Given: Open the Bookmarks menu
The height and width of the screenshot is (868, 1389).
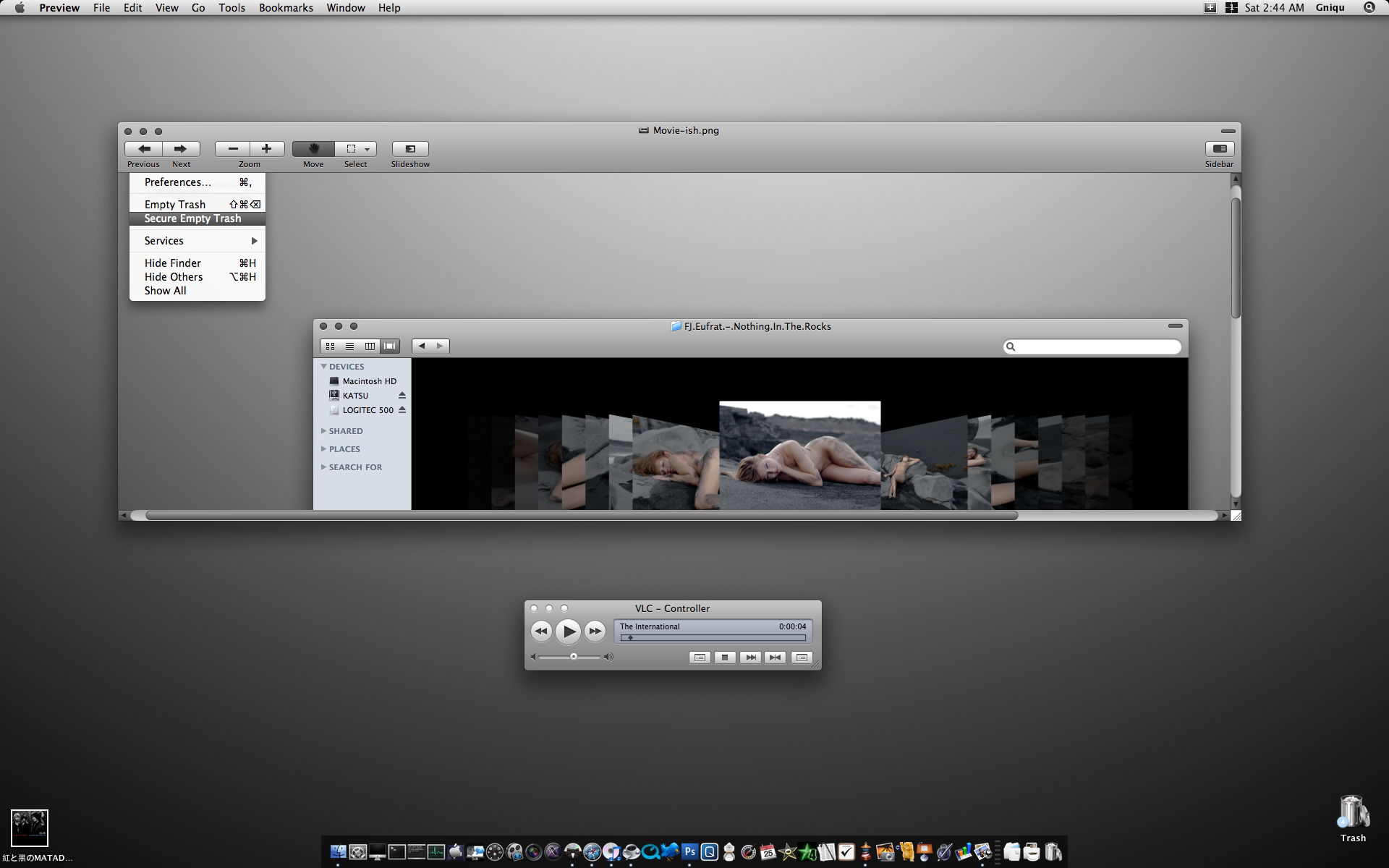Looking at the screenshot, I should 286,8.
